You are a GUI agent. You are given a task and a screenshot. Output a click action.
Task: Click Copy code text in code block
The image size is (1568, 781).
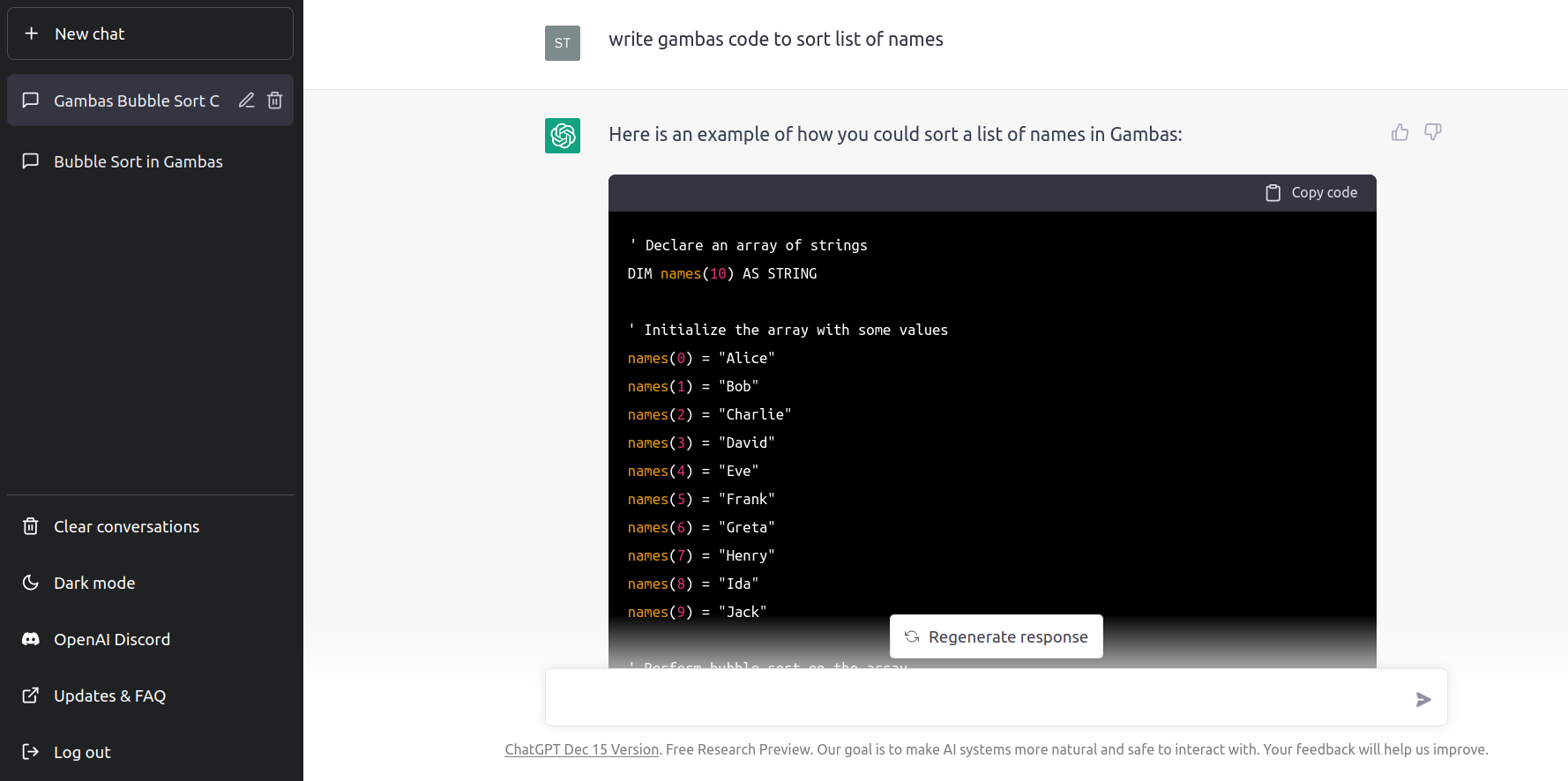click(1324, 193)
